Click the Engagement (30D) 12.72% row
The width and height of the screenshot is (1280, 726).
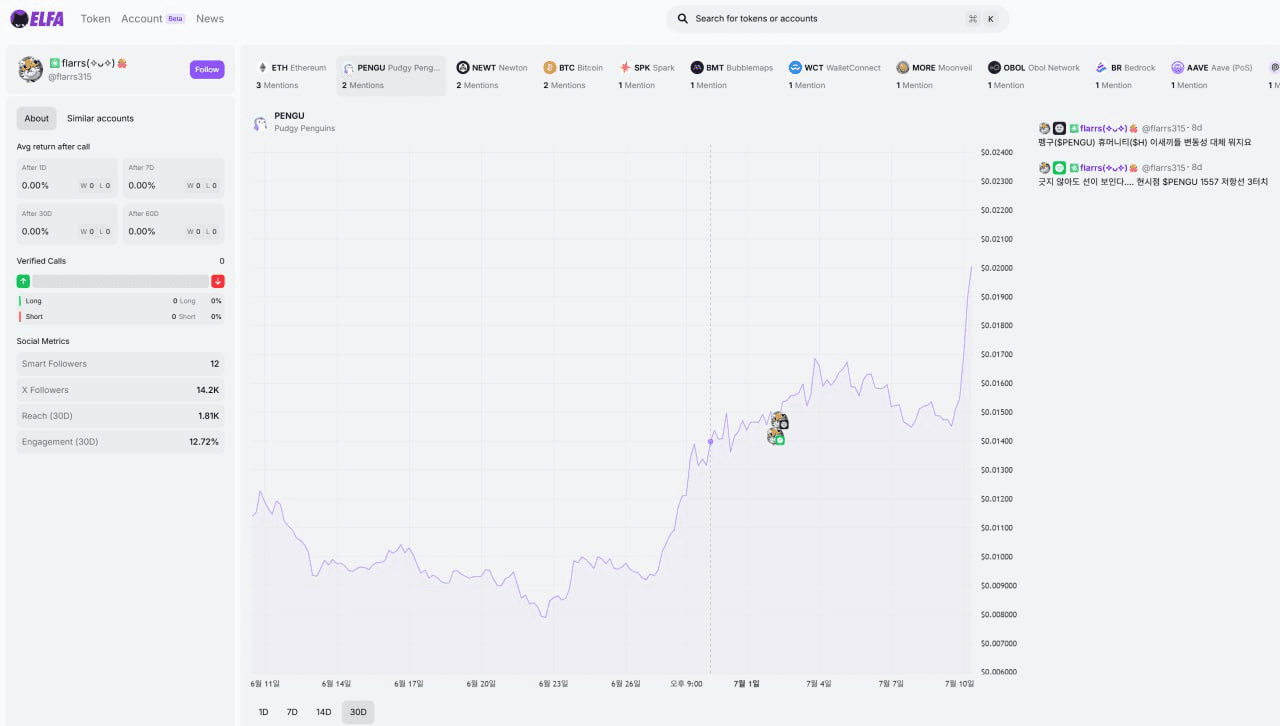pos(120,442)
